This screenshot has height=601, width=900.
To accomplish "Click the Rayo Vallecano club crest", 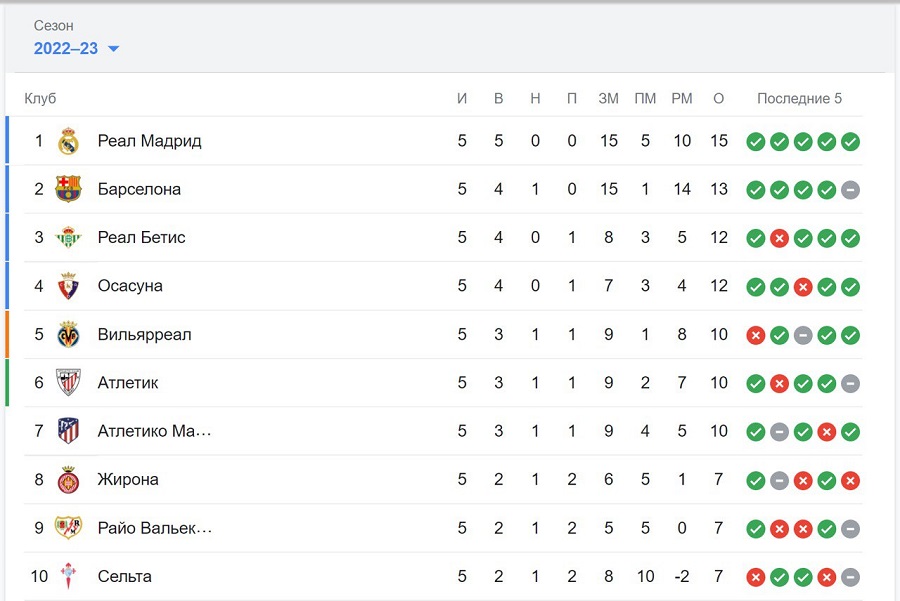I will [x=68, y=528].
